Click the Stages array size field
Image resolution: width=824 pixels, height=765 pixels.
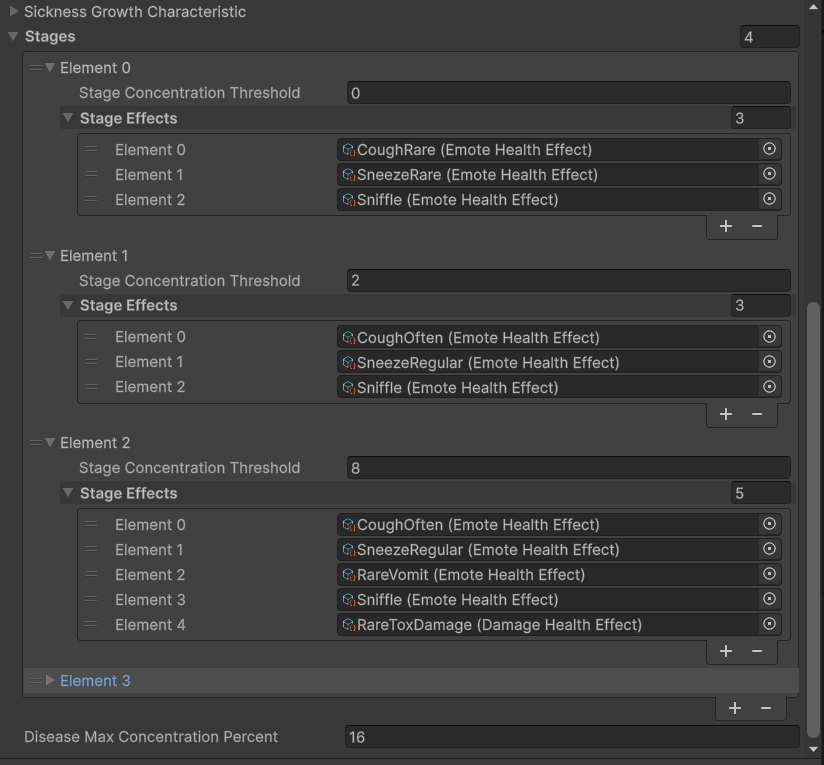tap(769, 37)
